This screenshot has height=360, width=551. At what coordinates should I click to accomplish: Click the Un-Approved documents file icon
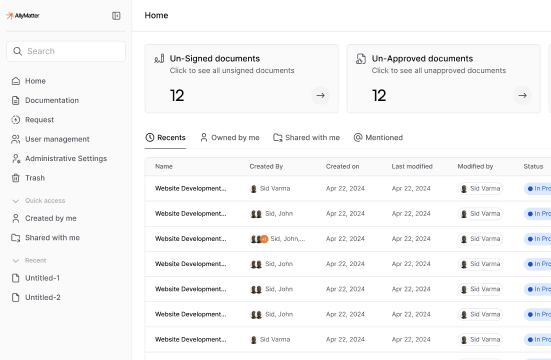[361, 59]
